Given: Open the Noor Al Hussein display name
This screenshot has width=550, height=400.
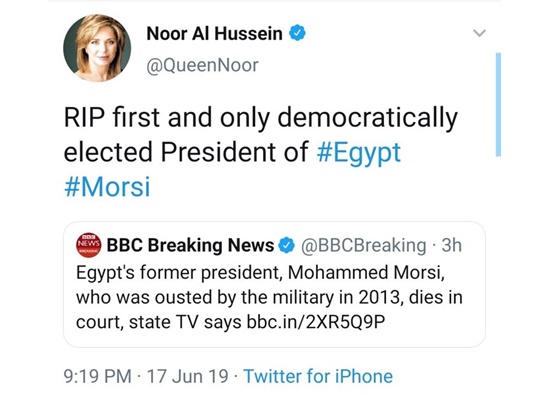Looking at the screenshot, I should pyautogui.click(x=214, y=34).
